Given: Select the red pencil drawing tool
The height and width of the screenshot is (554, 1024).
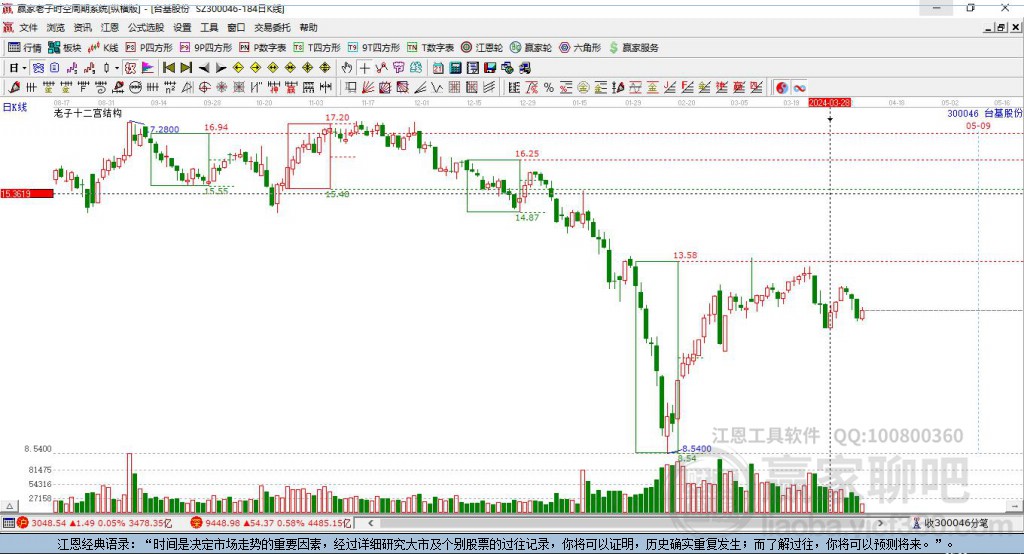Looking at the screenshot, I should click(x=14, y=88).
